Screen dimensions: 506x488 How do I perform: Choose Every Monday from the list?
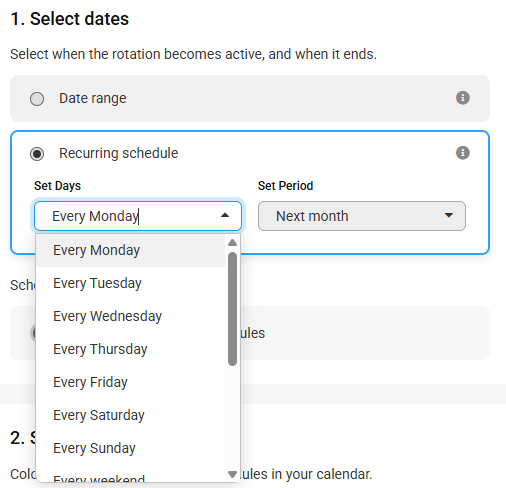point(131,250)
